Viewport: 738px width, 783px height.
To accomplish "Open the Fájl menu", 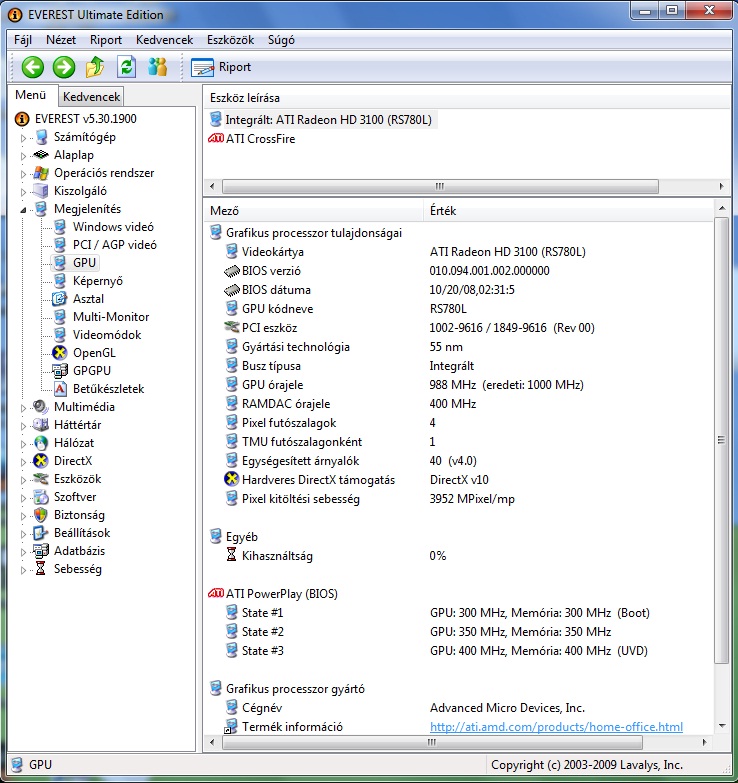I will (23, 40).
